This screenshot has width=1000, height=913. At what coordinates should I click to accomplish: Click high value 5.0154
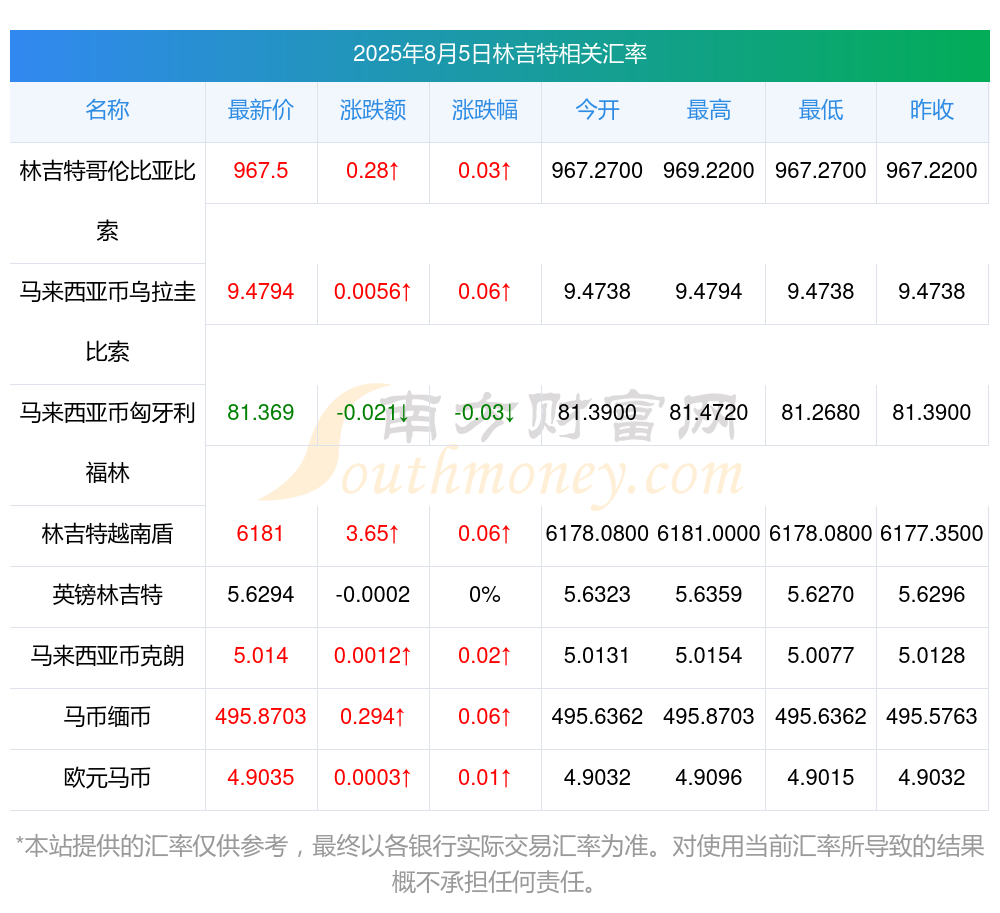tap(709, 655)
